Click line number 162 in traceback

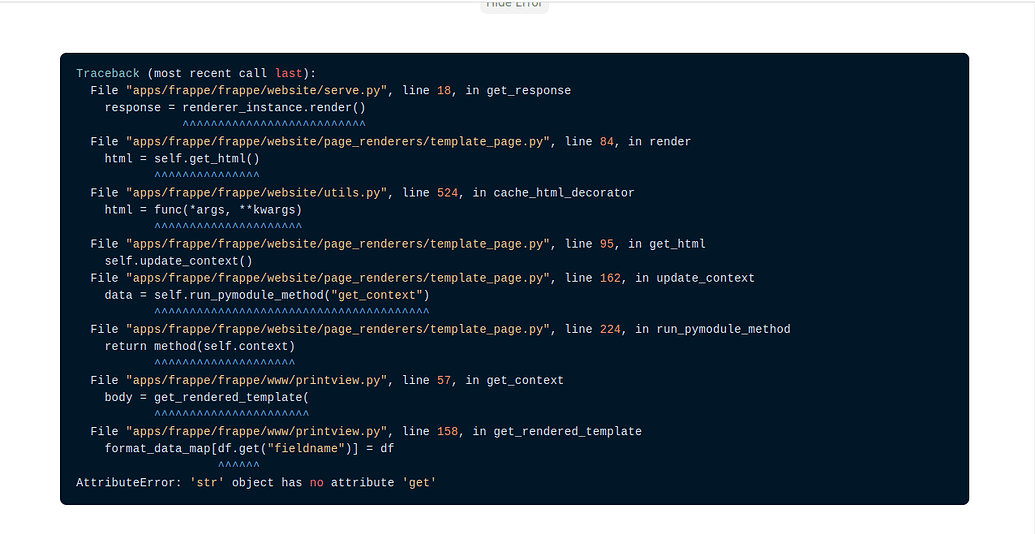point(610,278)
